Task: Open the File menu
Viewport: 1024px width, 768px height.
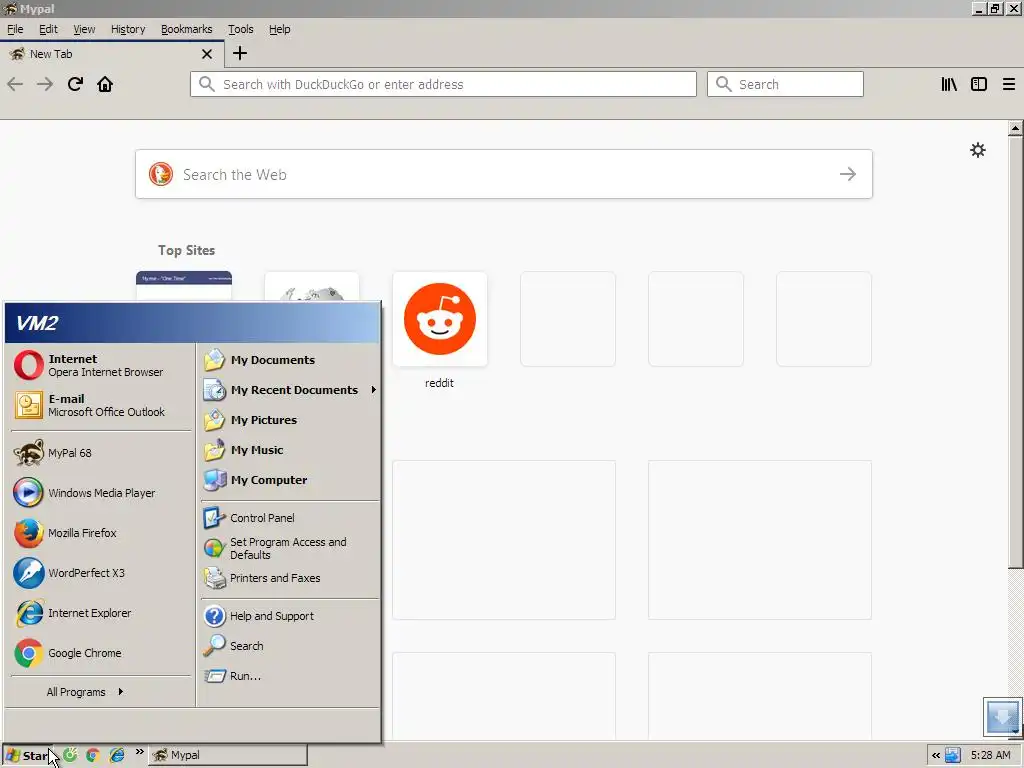Action: point(15,29)
